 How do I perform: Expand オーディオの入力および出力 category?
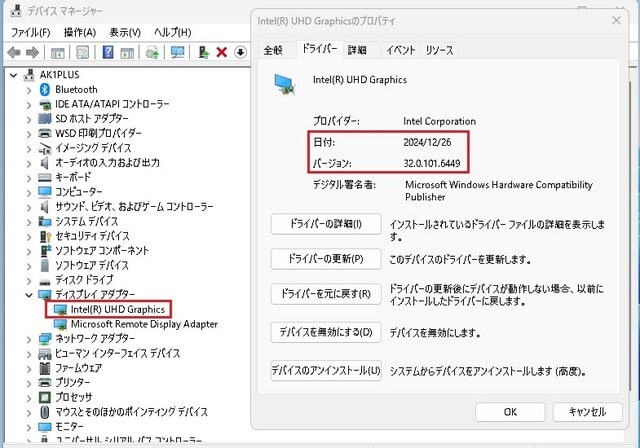(29, 164)
